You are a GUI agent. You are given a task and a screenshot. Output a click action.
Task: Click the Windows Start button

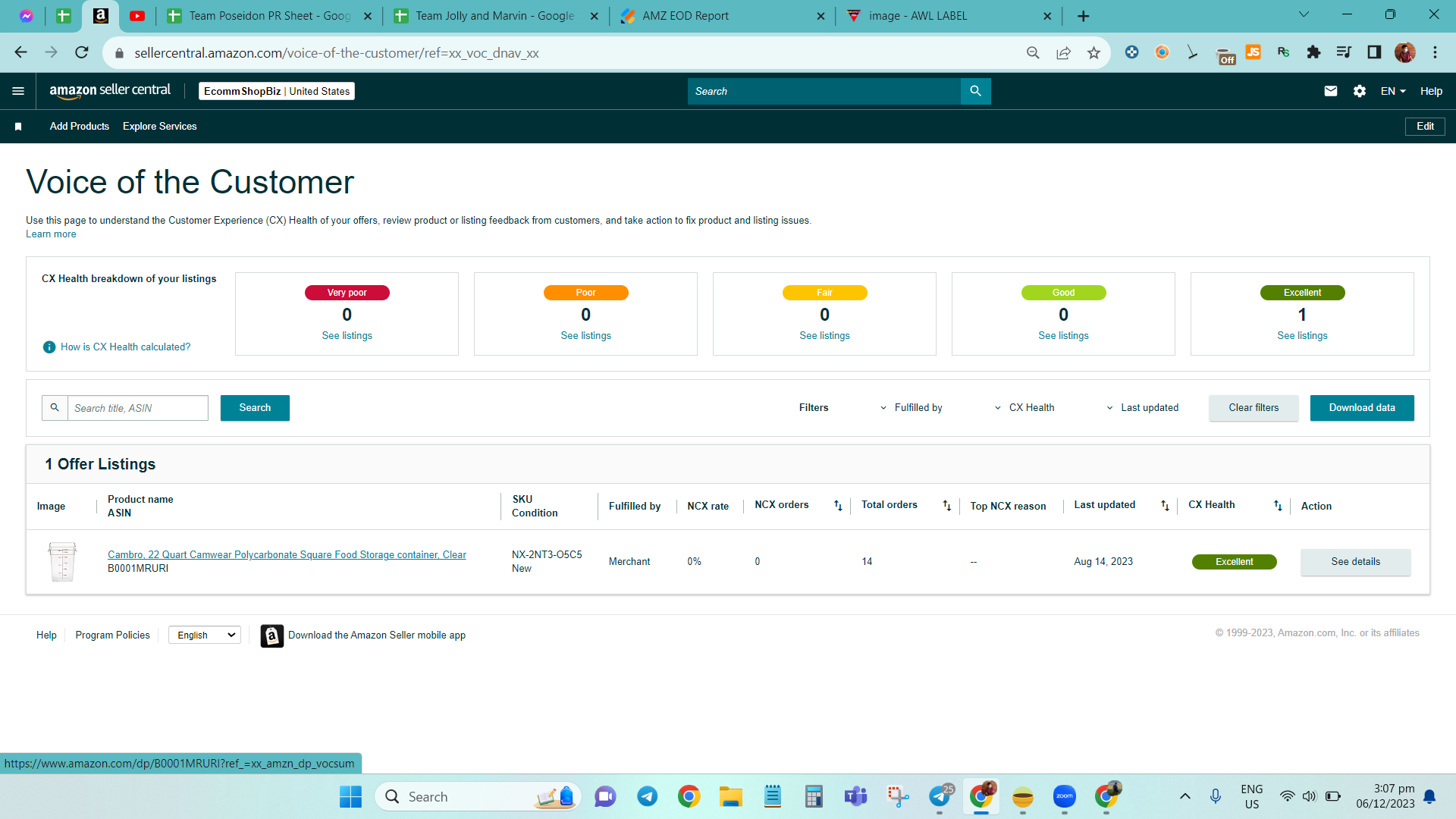click(350, 797)
